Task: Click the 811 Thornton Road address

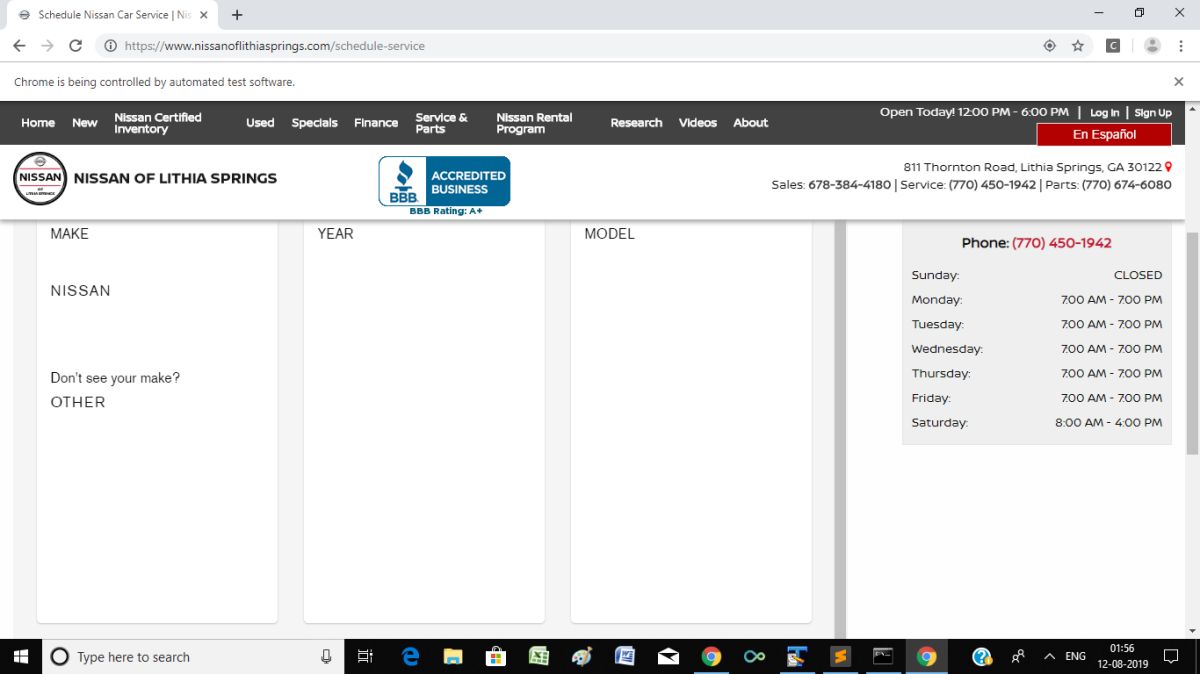Action: point(1032,167)
